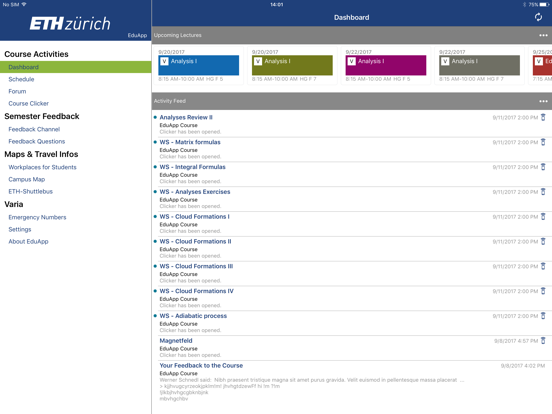Delete the Magnetfeld feed entry
This screenshot has height=414, width=552.
(543, 340)
